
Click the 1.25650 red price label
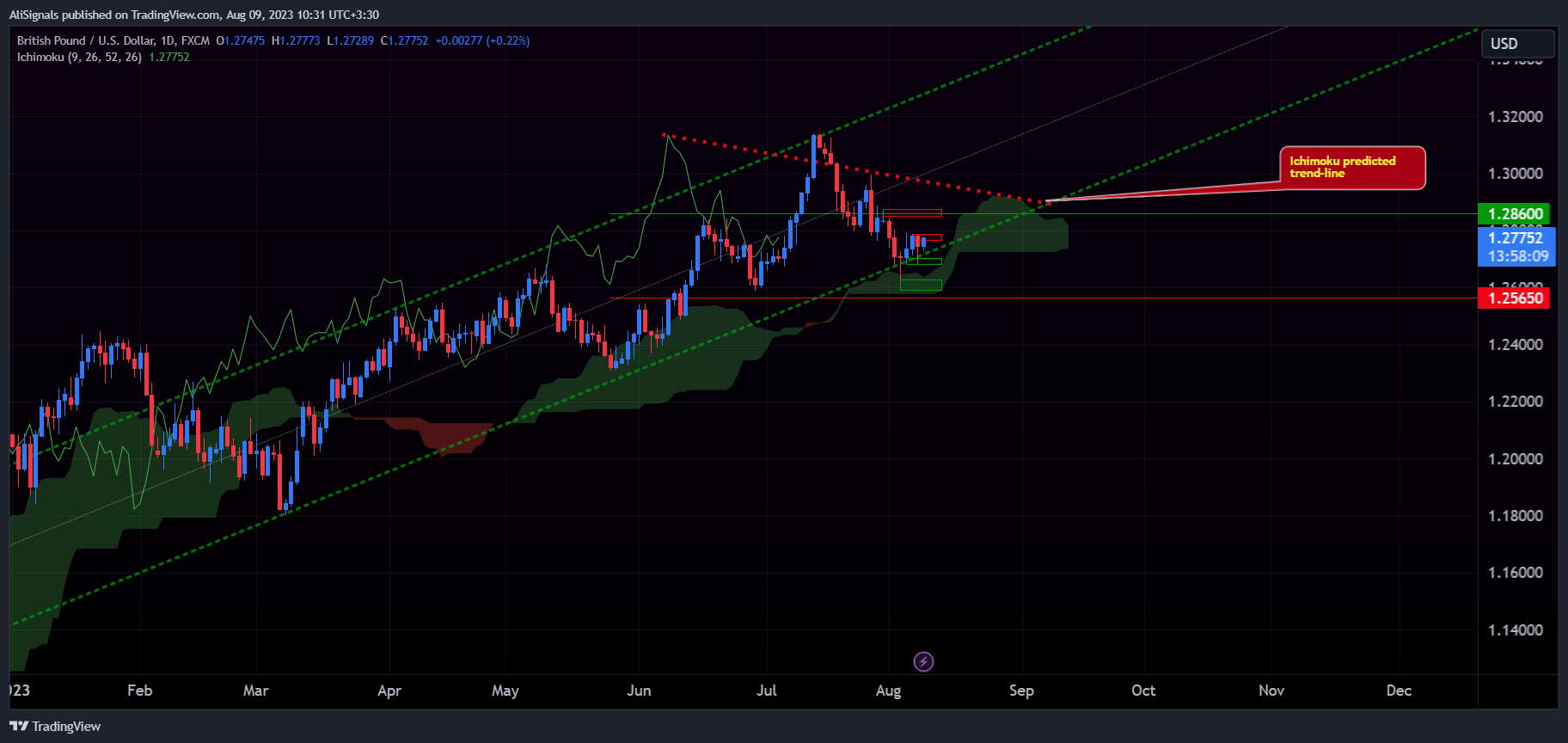pos(1516,298)
